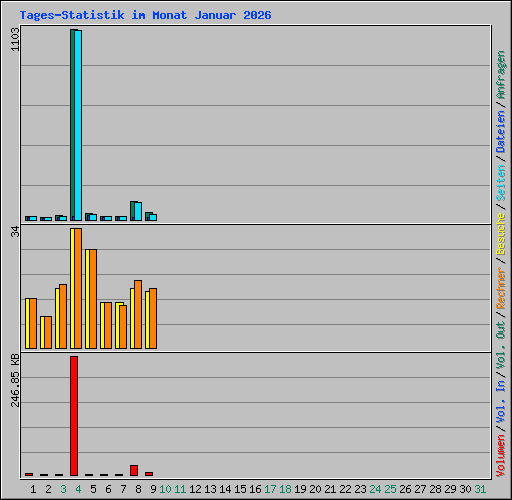This screenshot has height=500, width=512.
Task: Click day 6 on the x-axis
Action: [108, 489]
